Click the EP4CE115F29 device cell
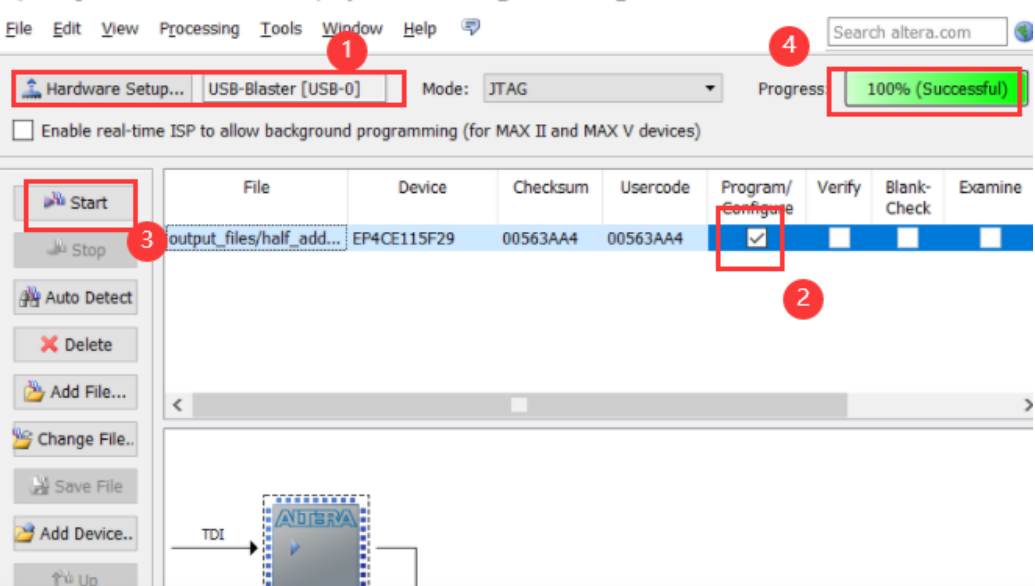Screen dimensions: 1035x586 click(422, 238)
